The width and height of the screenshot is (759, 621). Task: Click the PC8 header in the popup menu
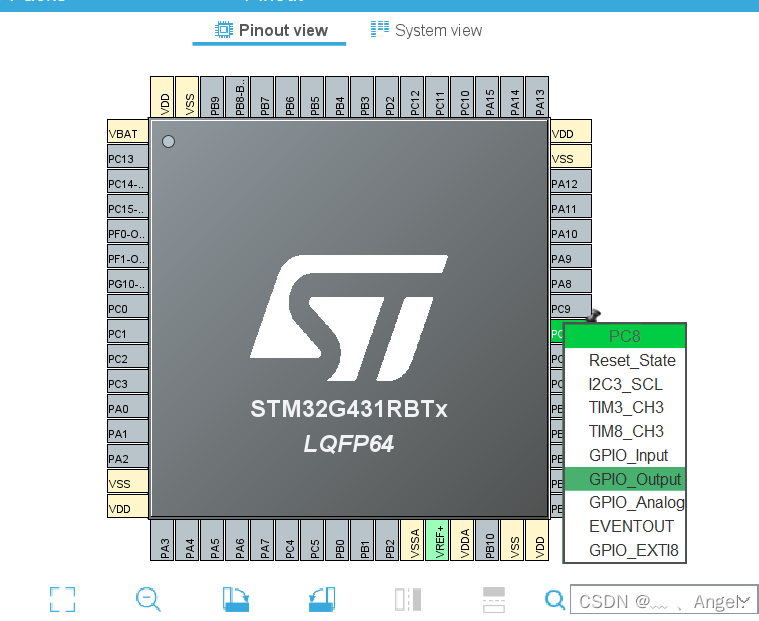coord(625,336)
